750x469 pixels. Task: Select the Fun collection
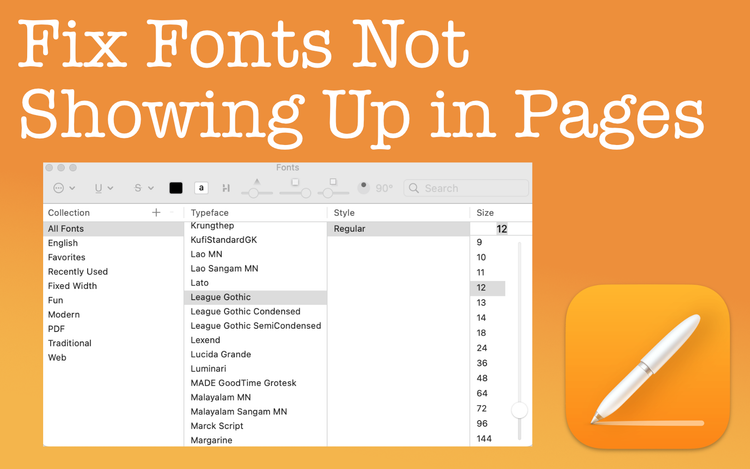[113, 300]
